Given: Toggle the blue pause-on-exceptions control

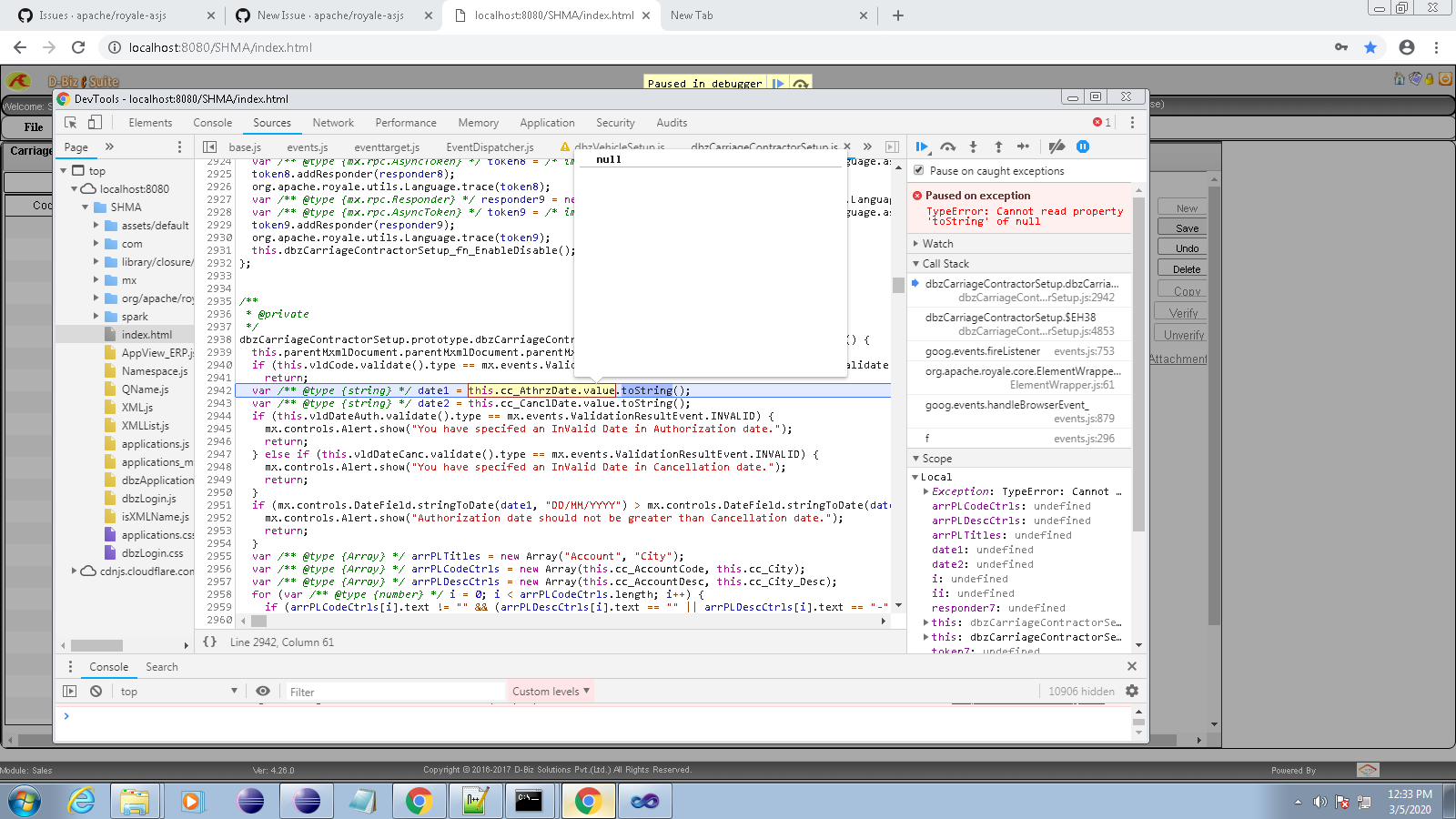Looking at the screenshot, I should [x=1083, y=147].
